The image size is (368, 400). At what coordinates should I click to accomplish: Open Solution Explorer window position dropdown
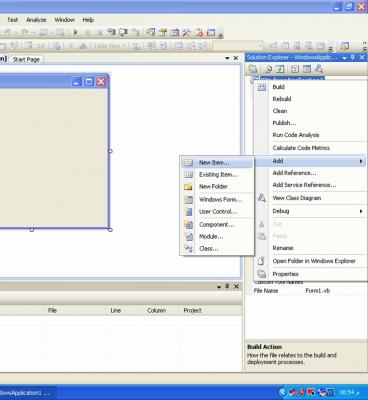(x=345, y=58)
